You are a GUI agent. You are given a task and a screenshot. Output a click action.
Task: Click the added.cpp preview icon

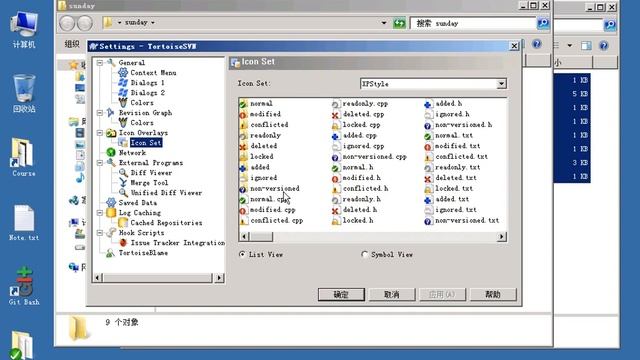(x=335, y=136)
